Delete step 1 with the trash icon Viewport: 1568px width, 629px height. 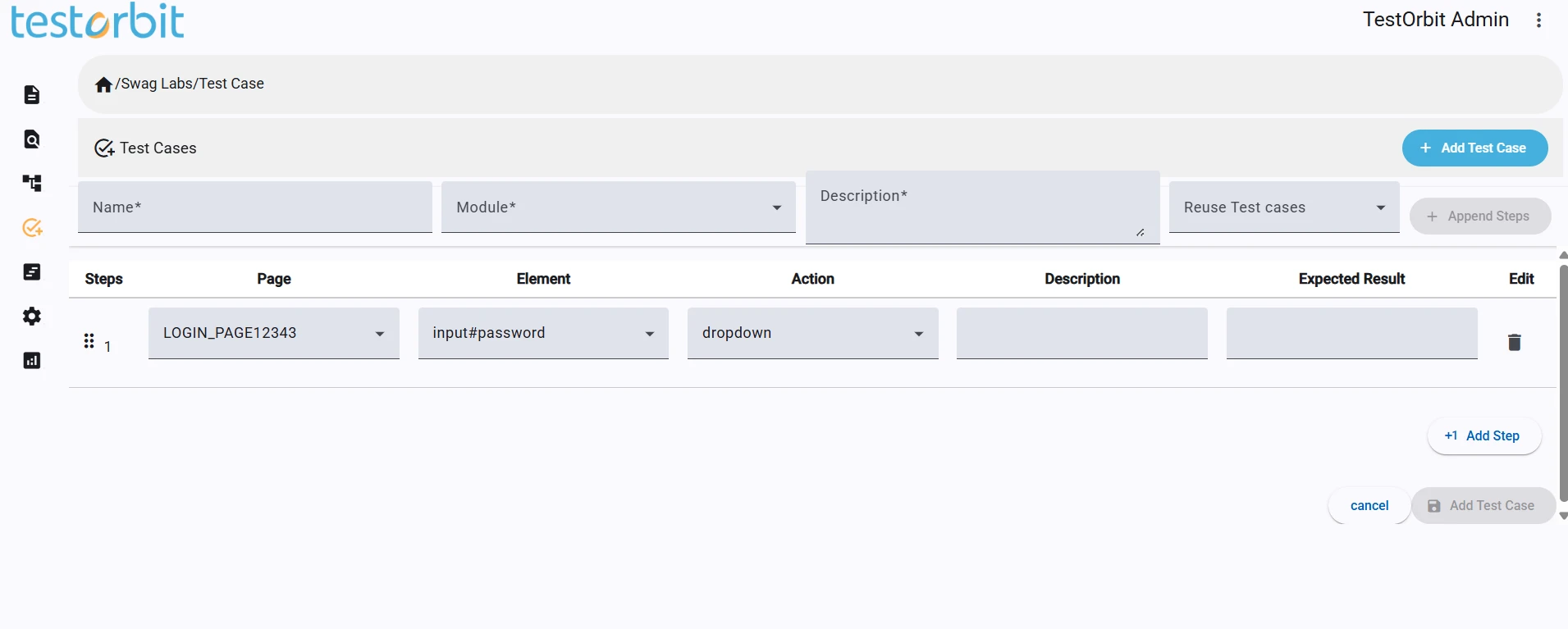tap(1515, 342)
